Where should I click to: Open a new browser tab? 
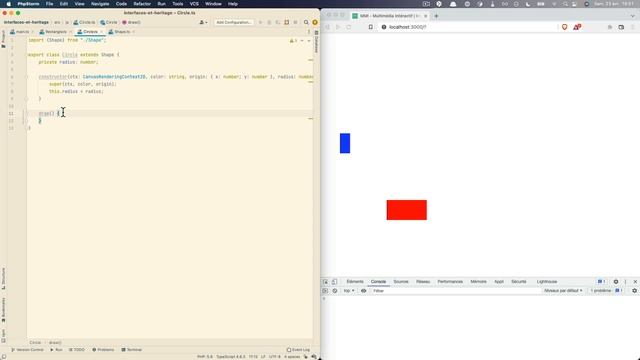click(436, 16)
